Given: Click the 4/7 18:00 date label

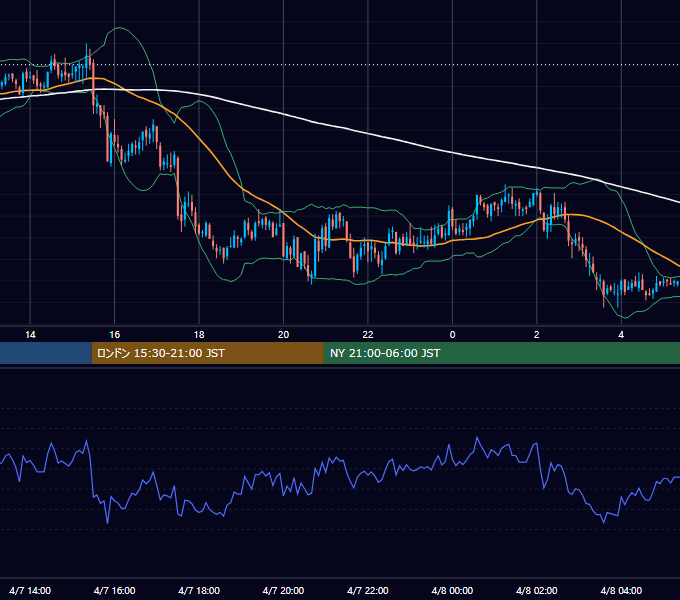Looking at the screenshot, I should tap(199, 590).
